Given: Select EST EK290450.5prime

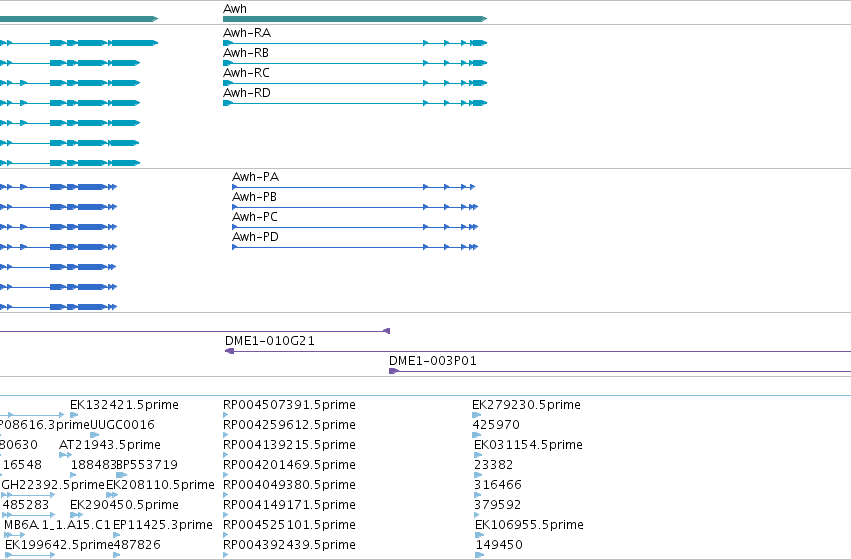Looking at the screenshot, I should pyautogui.click(x=124, y=505).
